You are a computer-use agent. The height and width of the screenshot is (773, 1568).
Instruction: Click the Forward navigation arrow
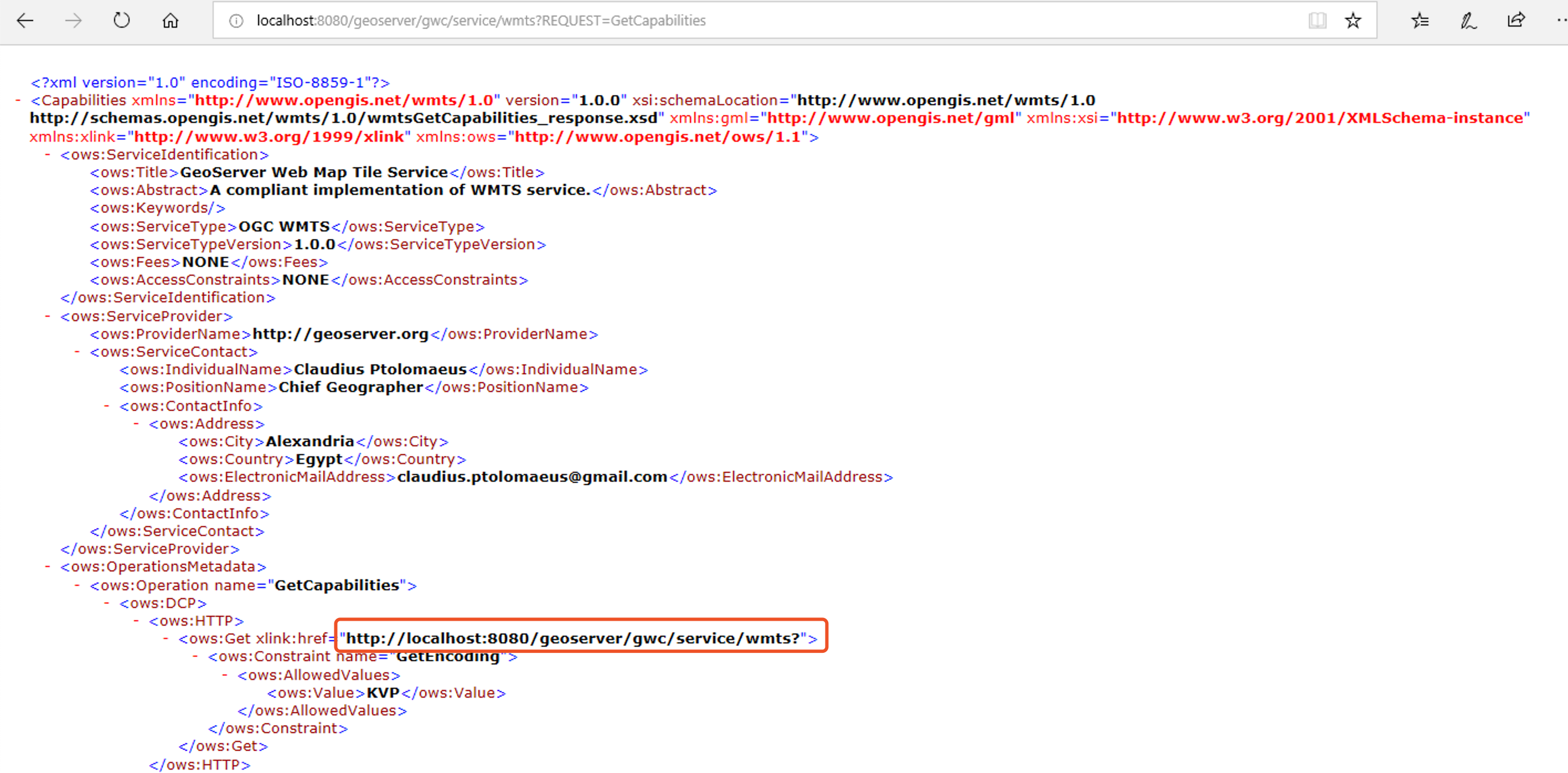pyautogui.click(x=73, y=20)
